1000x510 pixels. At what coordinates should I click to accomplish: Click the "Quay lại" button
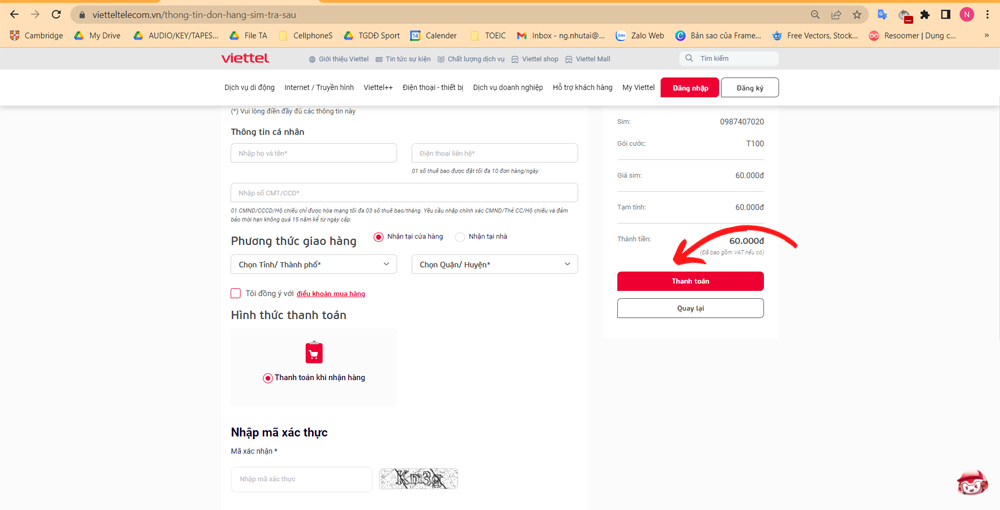click(x=690, y=308)
